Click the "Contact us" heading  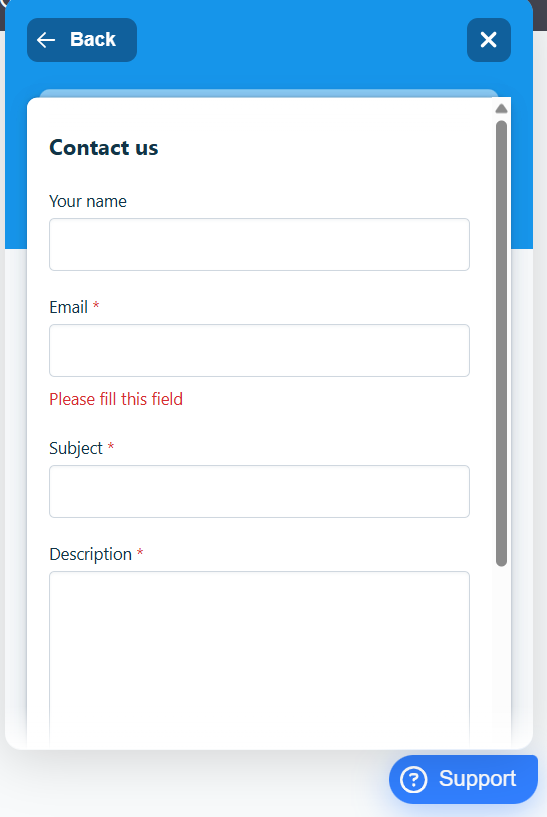[x=104, y=148]
